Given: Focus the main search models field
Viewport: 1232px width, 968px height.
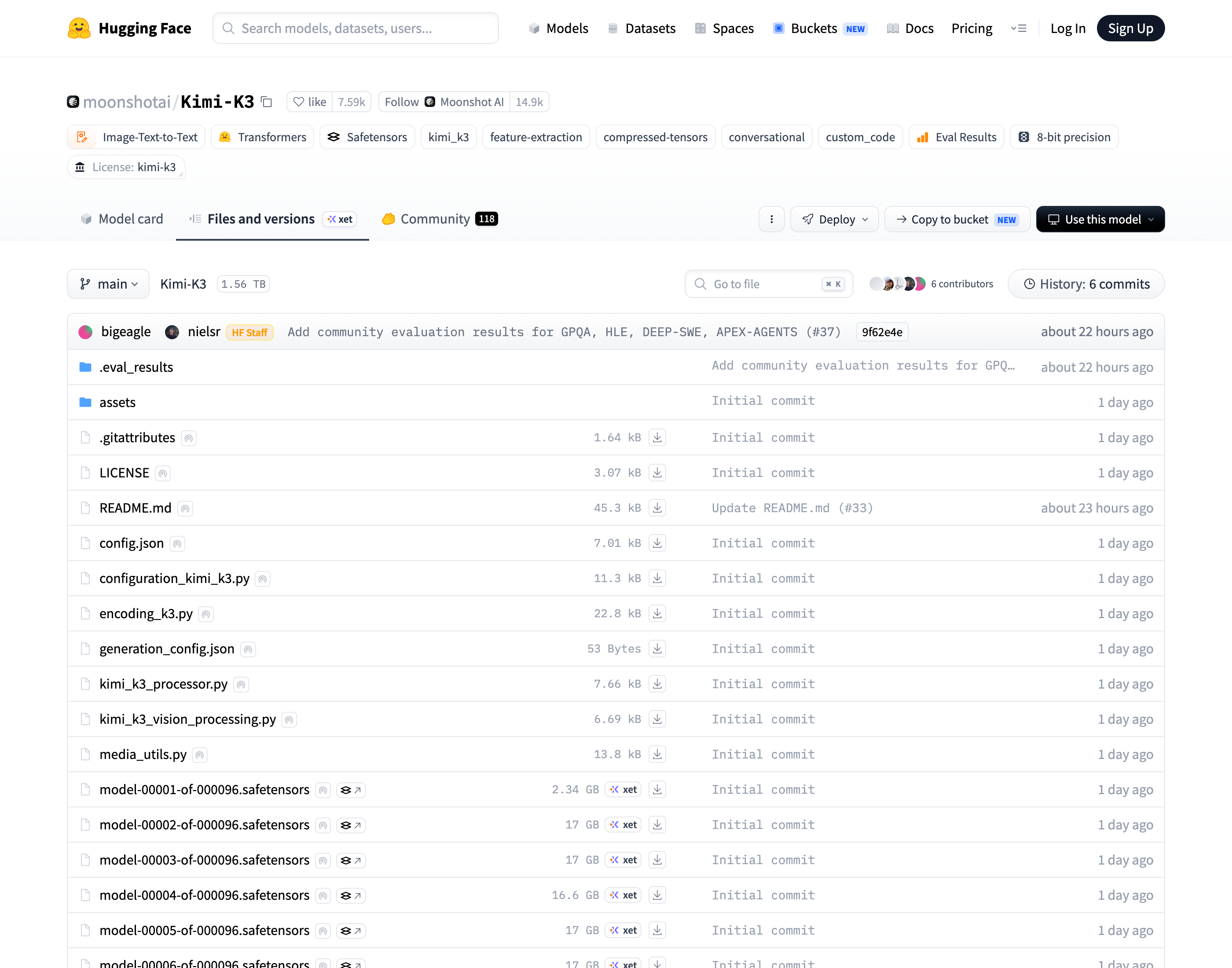Looking at the screenshot, I should [356, 28].
